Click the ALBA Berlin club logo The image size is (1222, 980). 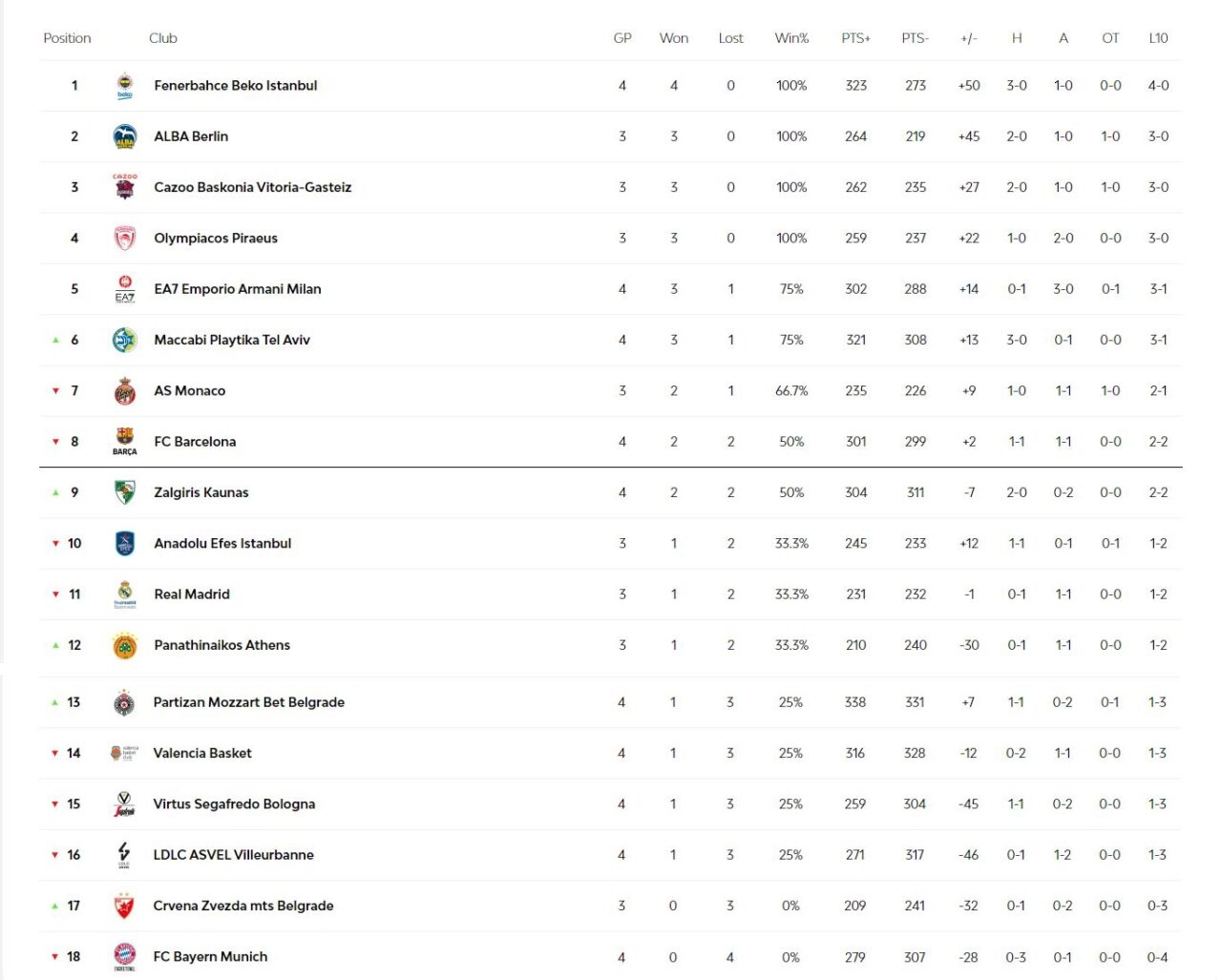pos(125,136)
